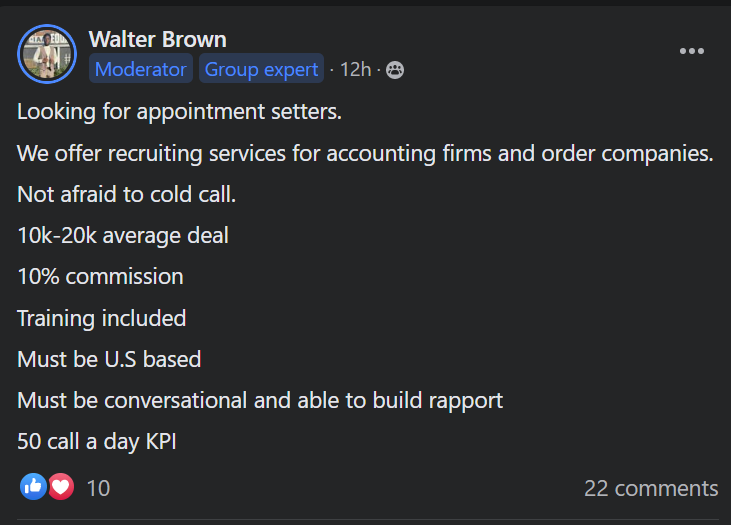Click the Moderator badge
Viewport: 731px width, 525px height.
[x=141, y=69]
